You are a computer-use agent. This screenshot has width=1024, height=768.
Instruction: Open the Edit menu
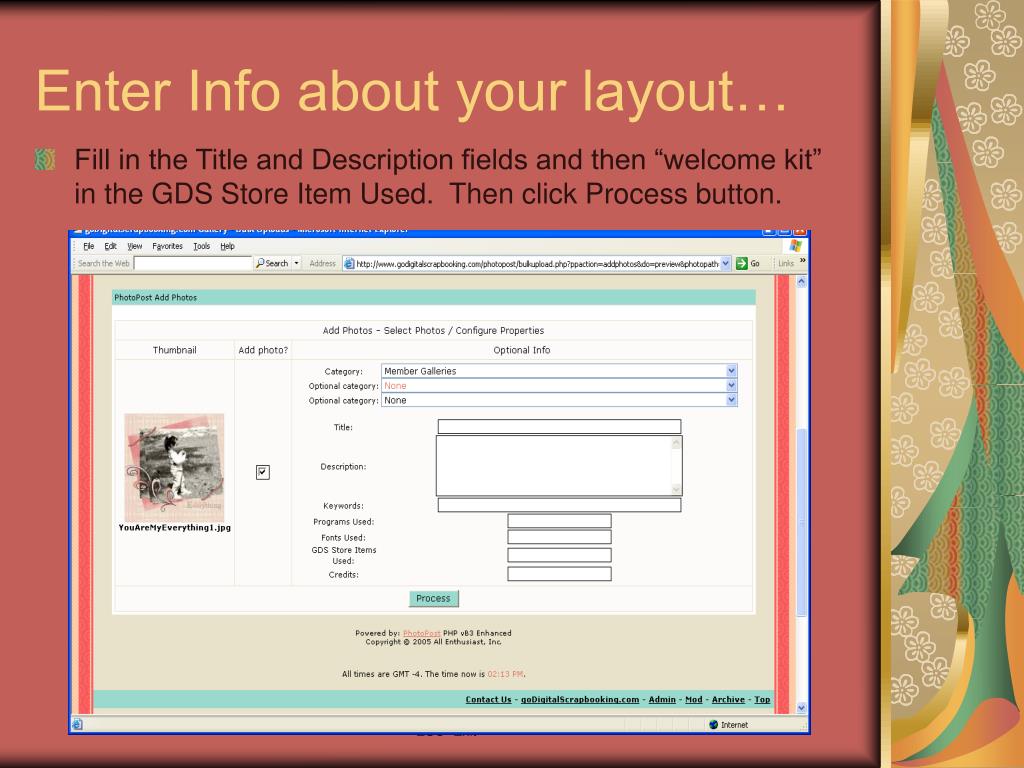tap(110, 246)
